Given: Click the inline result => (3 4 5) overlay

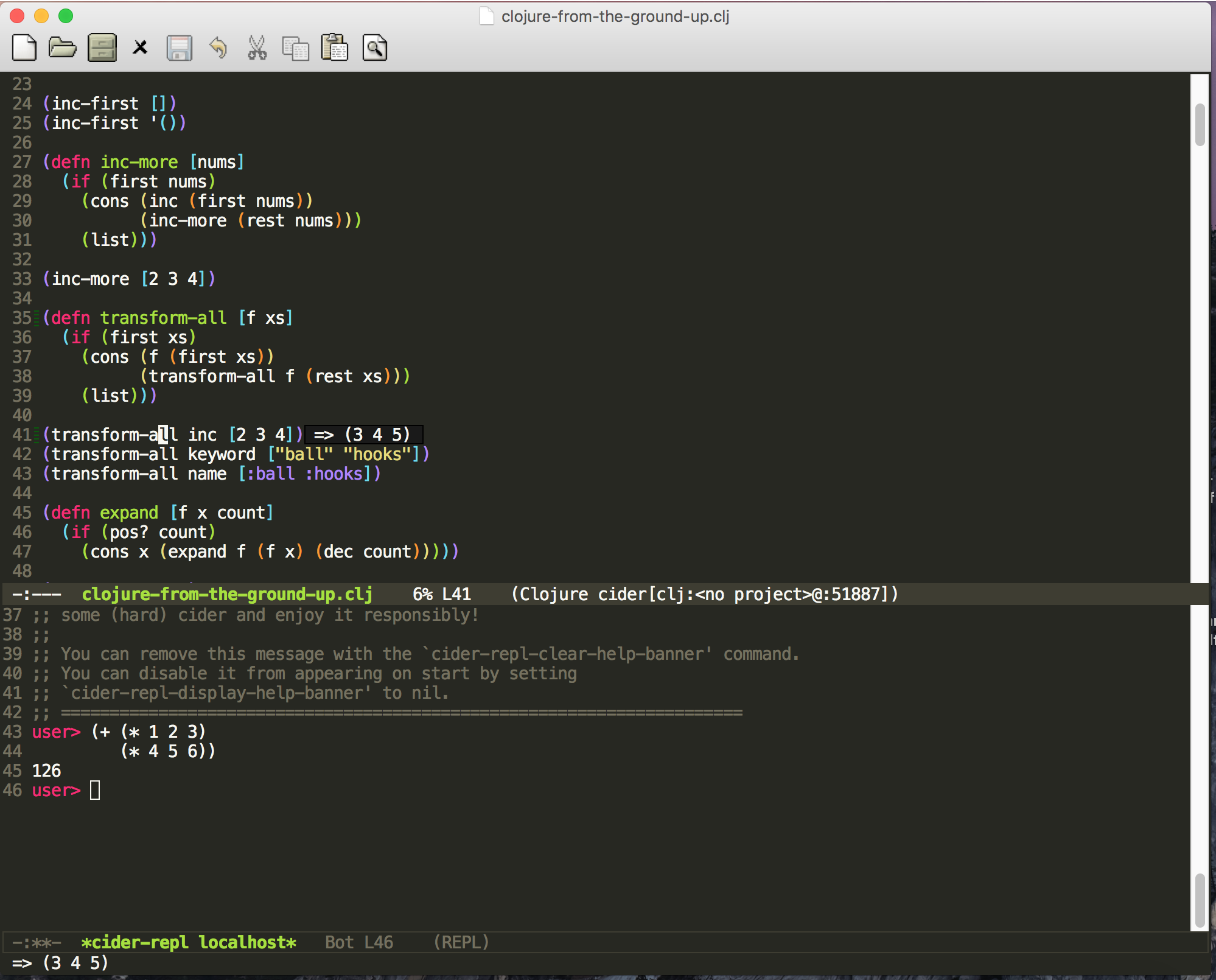Looking at the screenshot, I should click(363, 435).
